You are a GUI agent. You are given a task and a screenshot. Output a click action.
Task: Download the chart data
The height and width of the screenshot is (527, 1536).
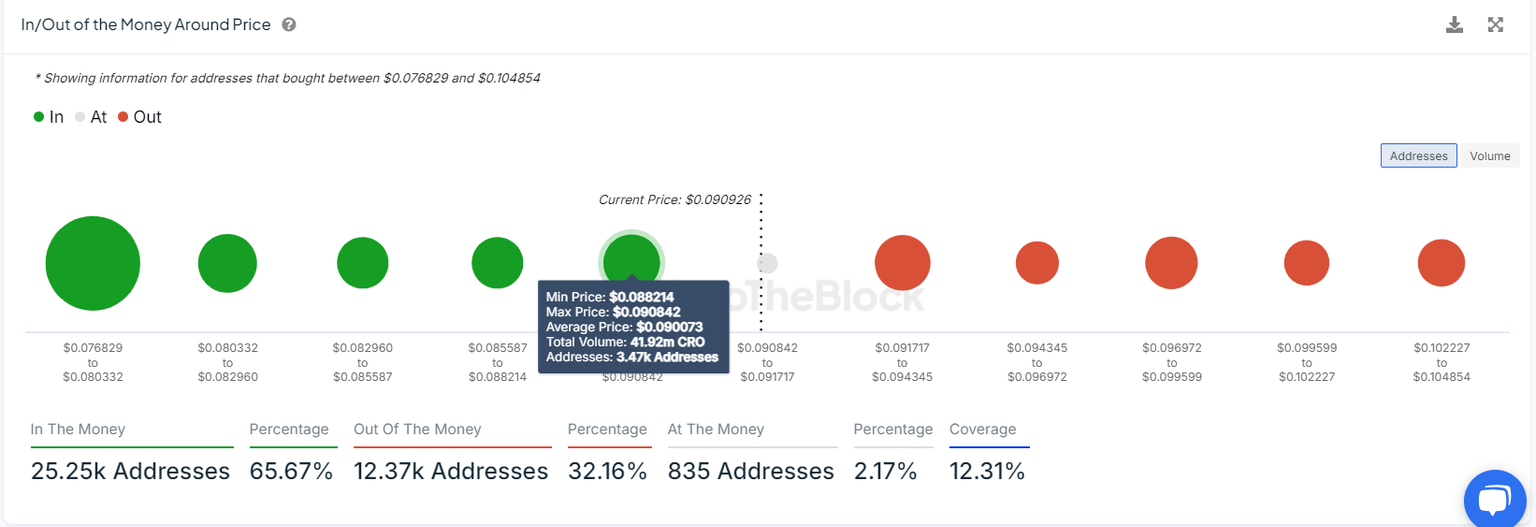tap(1454, 25)
